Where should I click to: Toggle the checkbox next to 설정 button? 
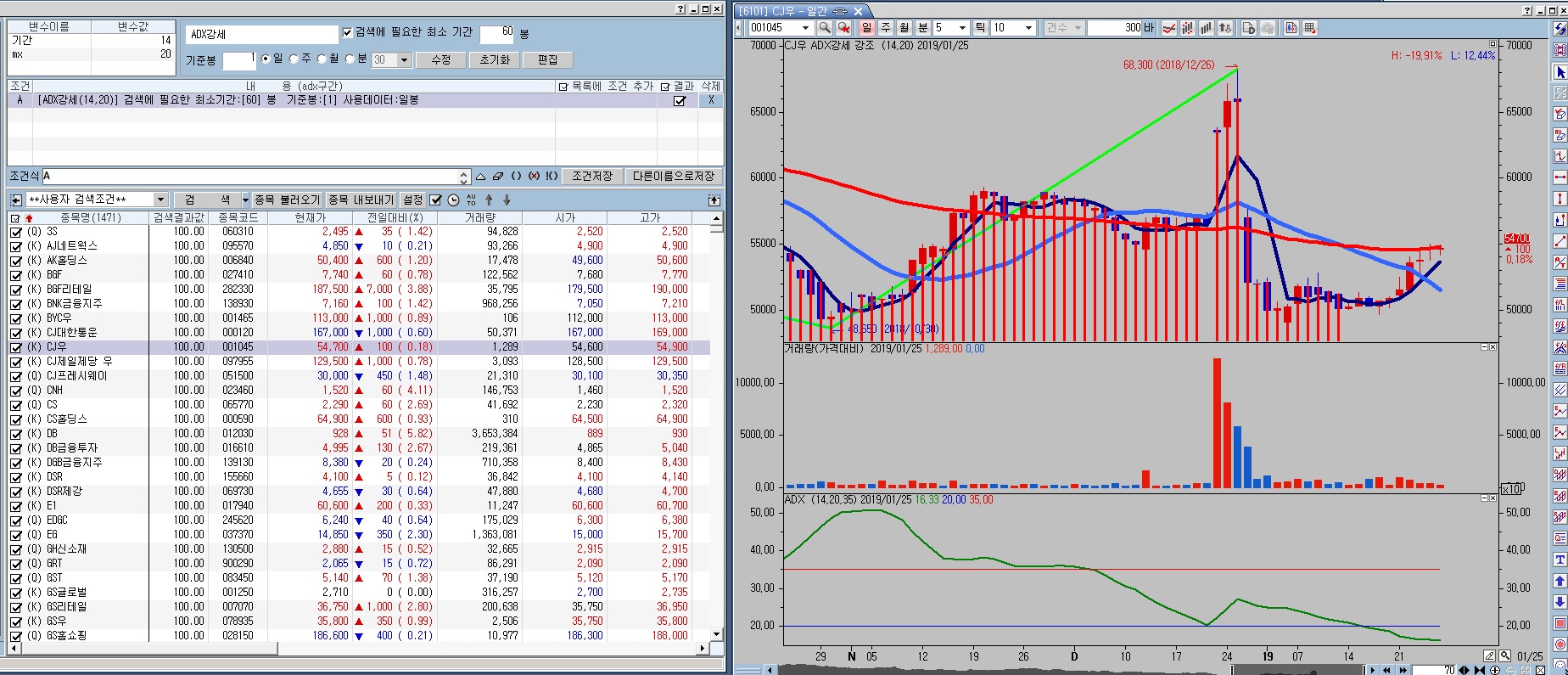pyautogui.click(x=435, y=200)
